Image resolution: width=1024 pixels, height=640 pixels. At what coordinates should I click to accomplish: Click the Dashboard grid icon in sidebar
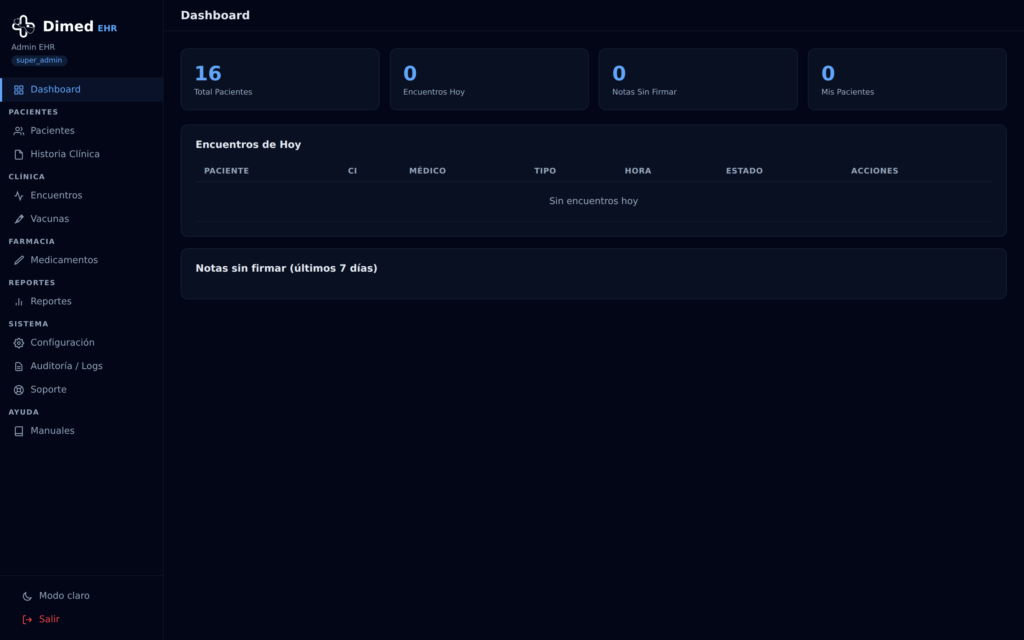[19, 90]
